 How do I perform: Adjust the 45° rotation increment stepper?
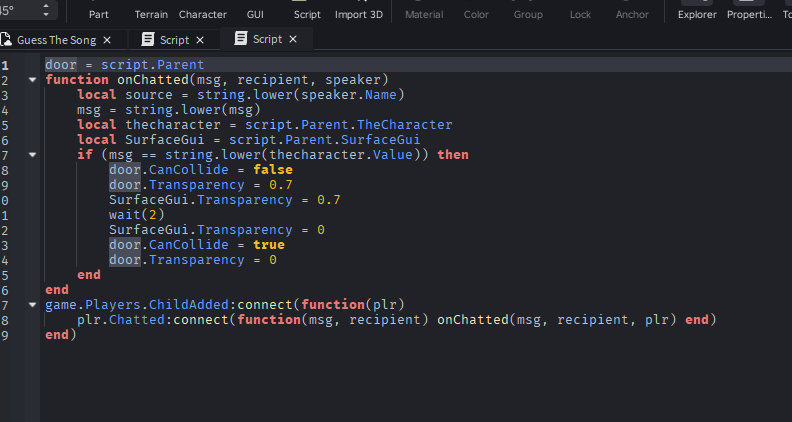click(x=46, y=10)
